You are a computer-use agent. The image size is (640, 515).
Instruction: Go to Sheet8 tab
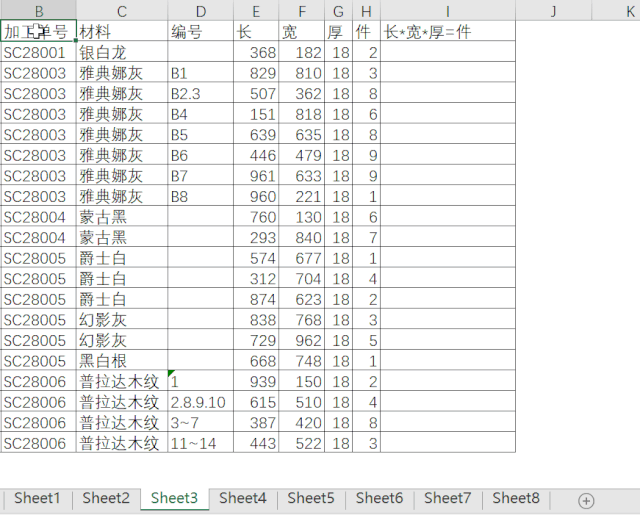(x=516, y=498)
